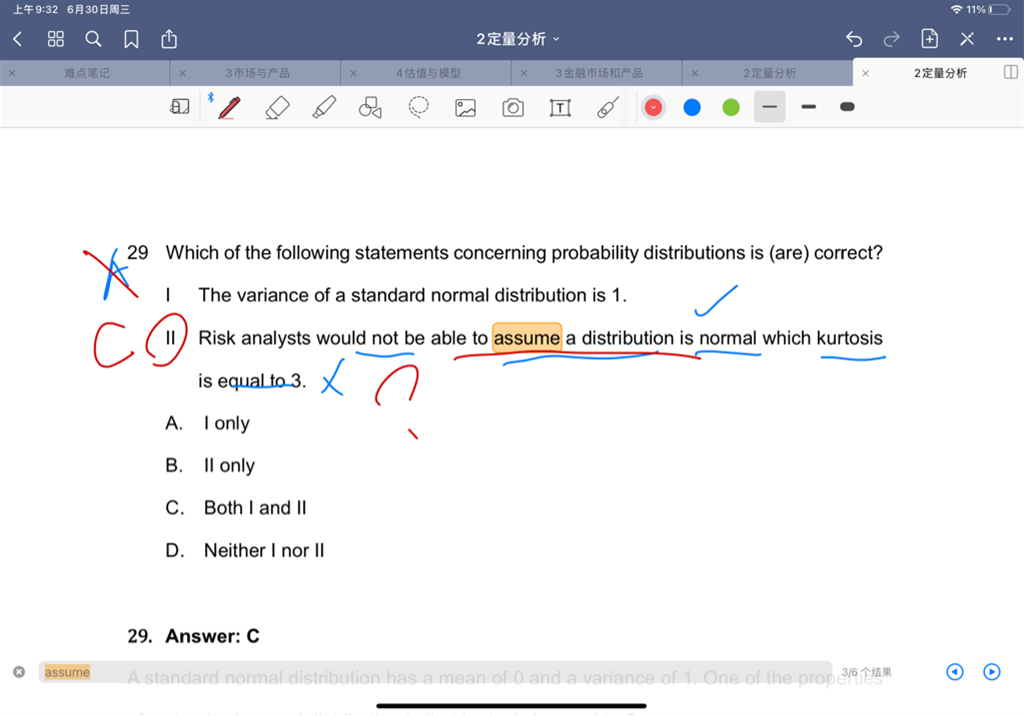Go back with the left chevron
Screen dimensions: 1024x716
[18, 39]
